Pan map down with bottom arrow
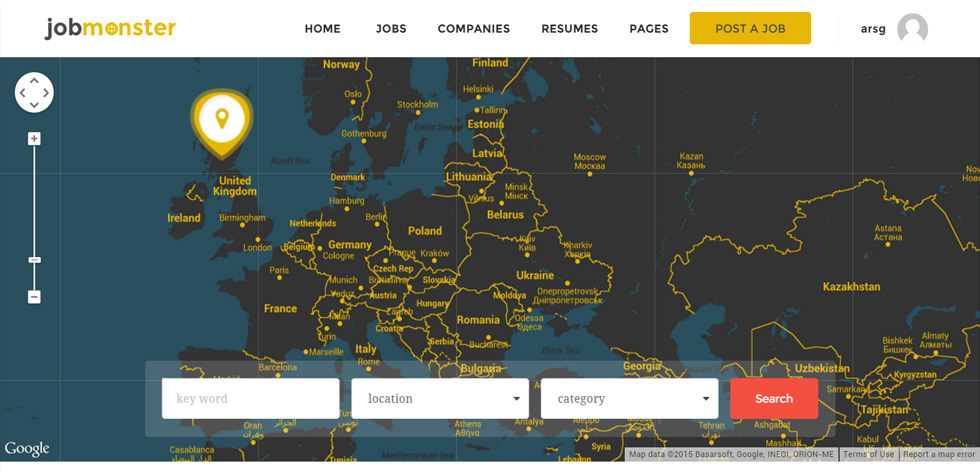Screen dimensions: 980x471 (x=34, y=104)
